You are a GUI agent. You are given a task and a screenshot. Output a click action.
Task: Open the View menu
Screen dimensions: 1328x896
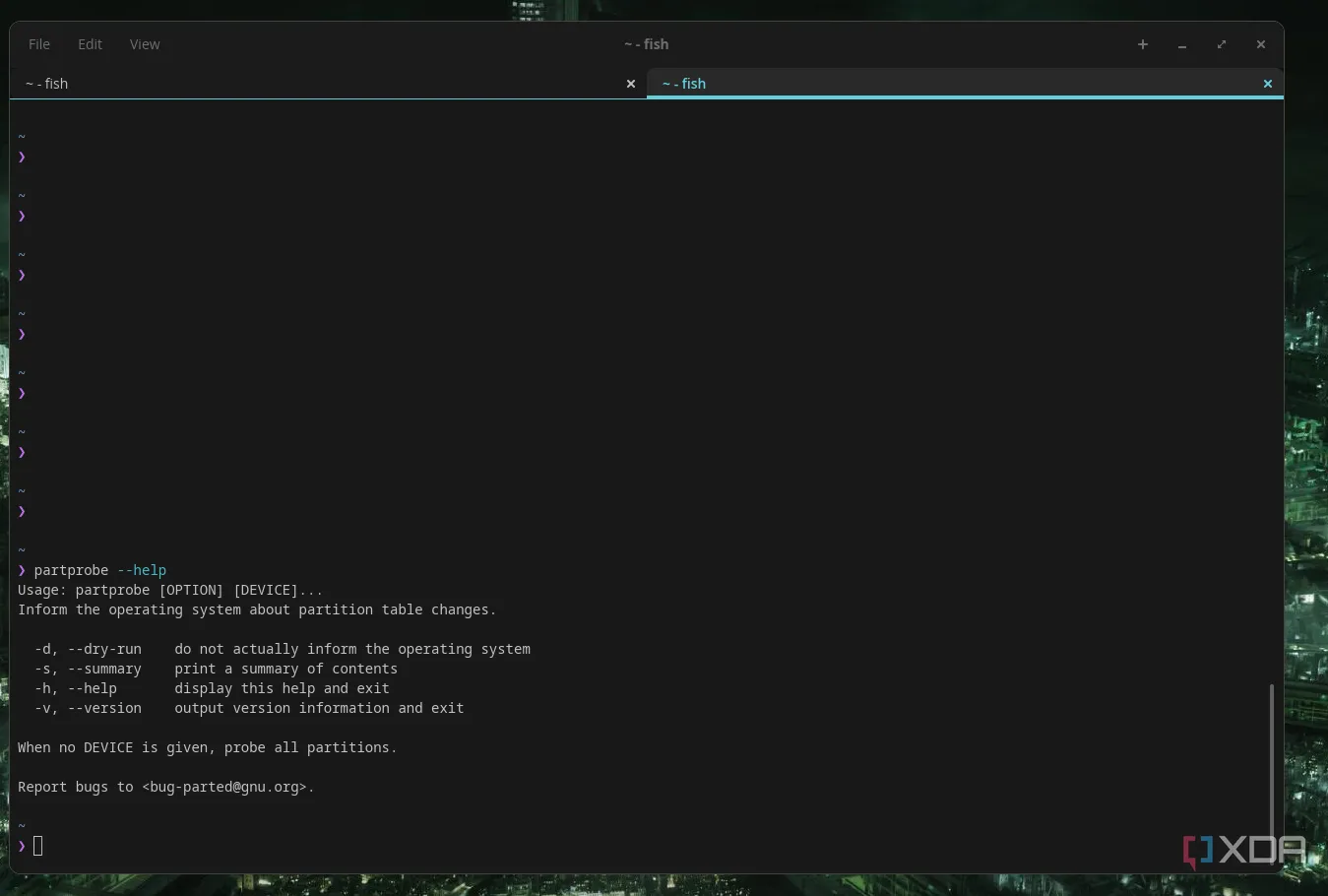145,44
